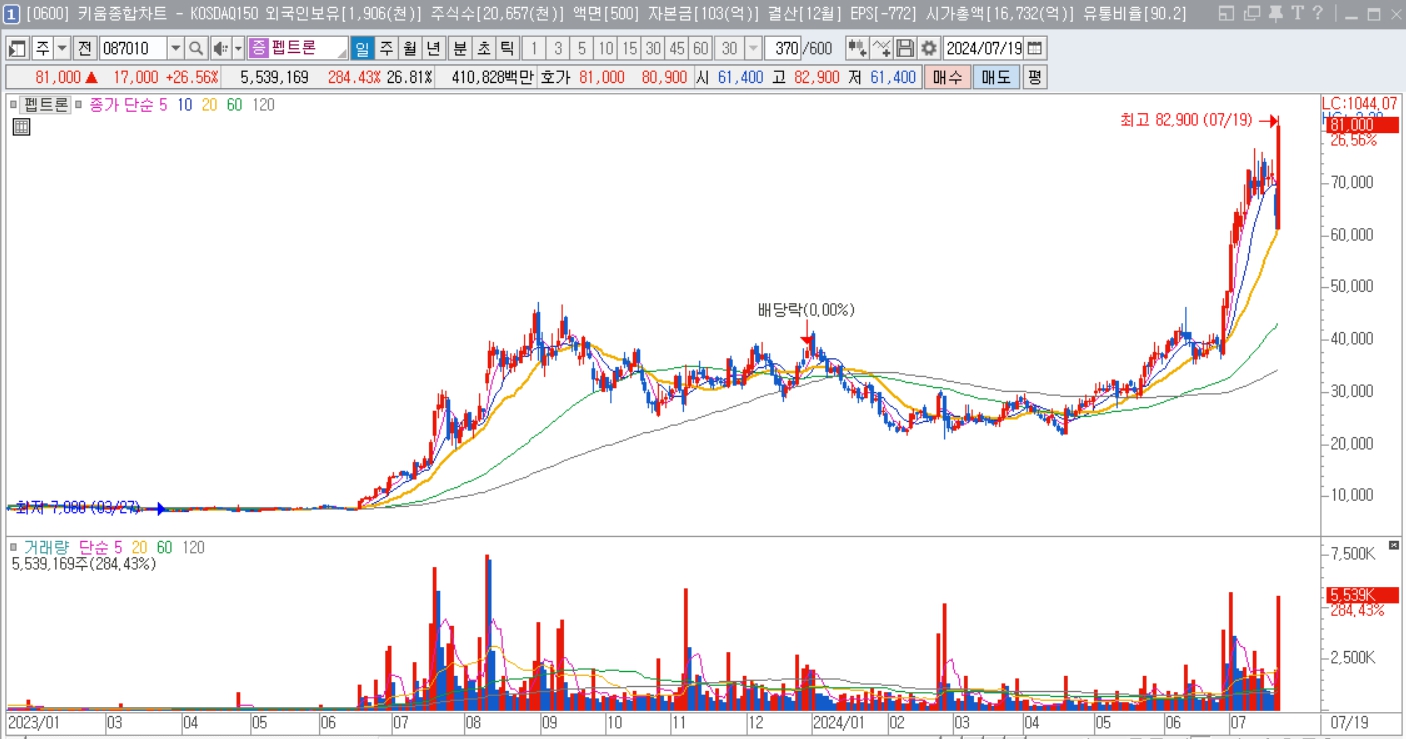
Task: Switch to monthly 월 chart period
Action: pos(410,48)
